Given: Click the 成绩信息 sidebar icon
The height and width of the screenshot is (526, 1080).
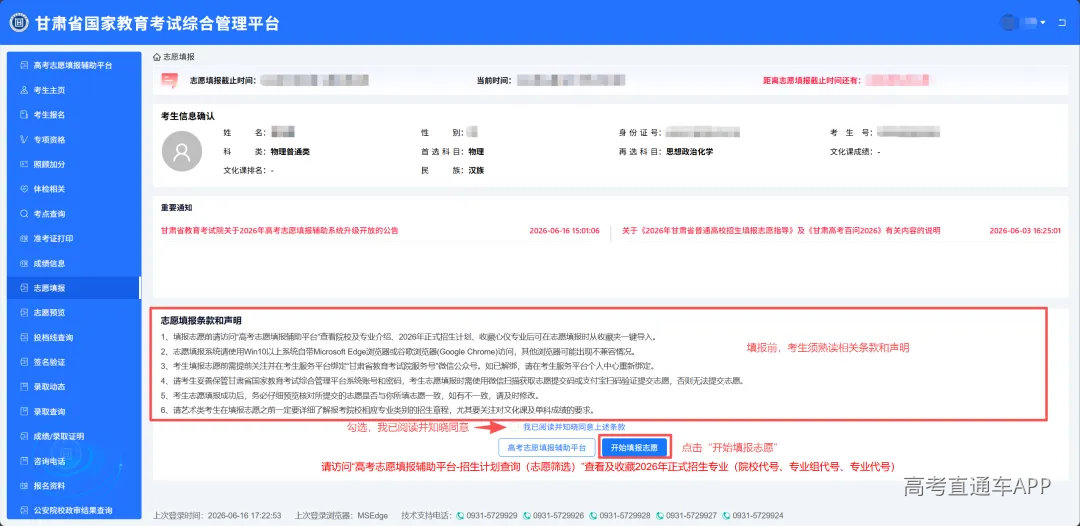Looking at the screenshot, I should coord(24,264).
